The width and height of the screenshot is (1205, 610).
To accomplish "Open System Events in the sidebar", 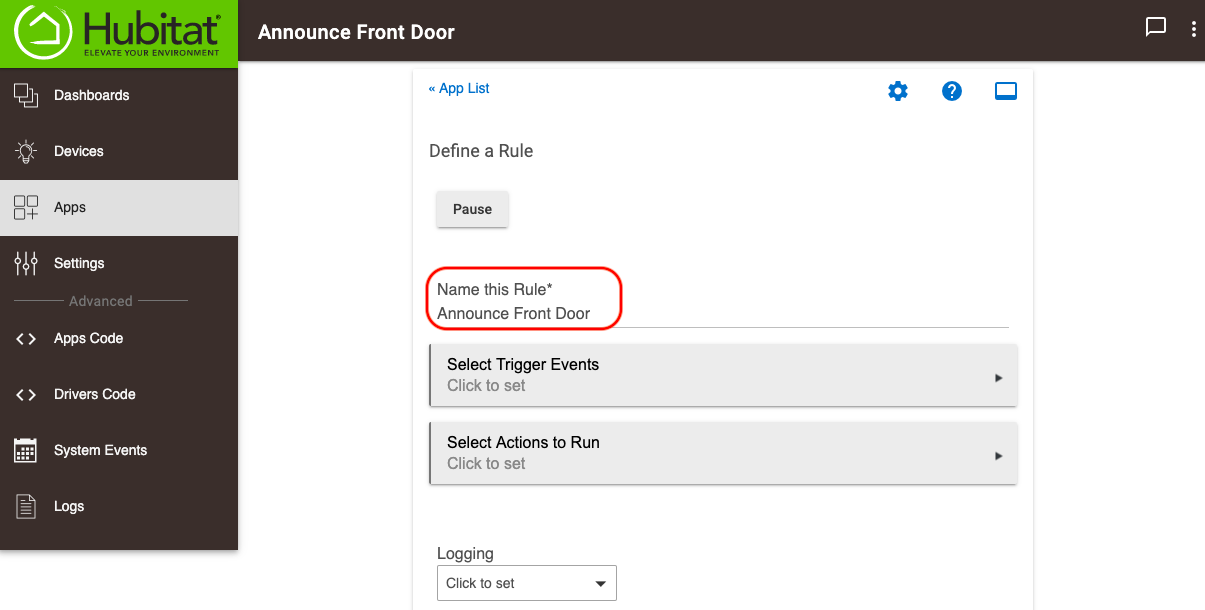I will [x=119, y=451].
